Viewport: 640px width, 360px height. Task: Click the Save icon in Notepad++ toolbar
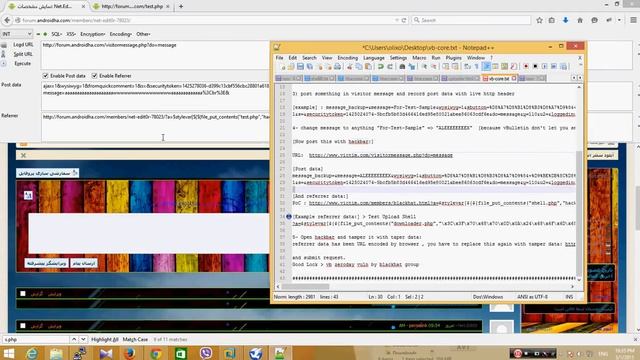click(x=300, y=67)
